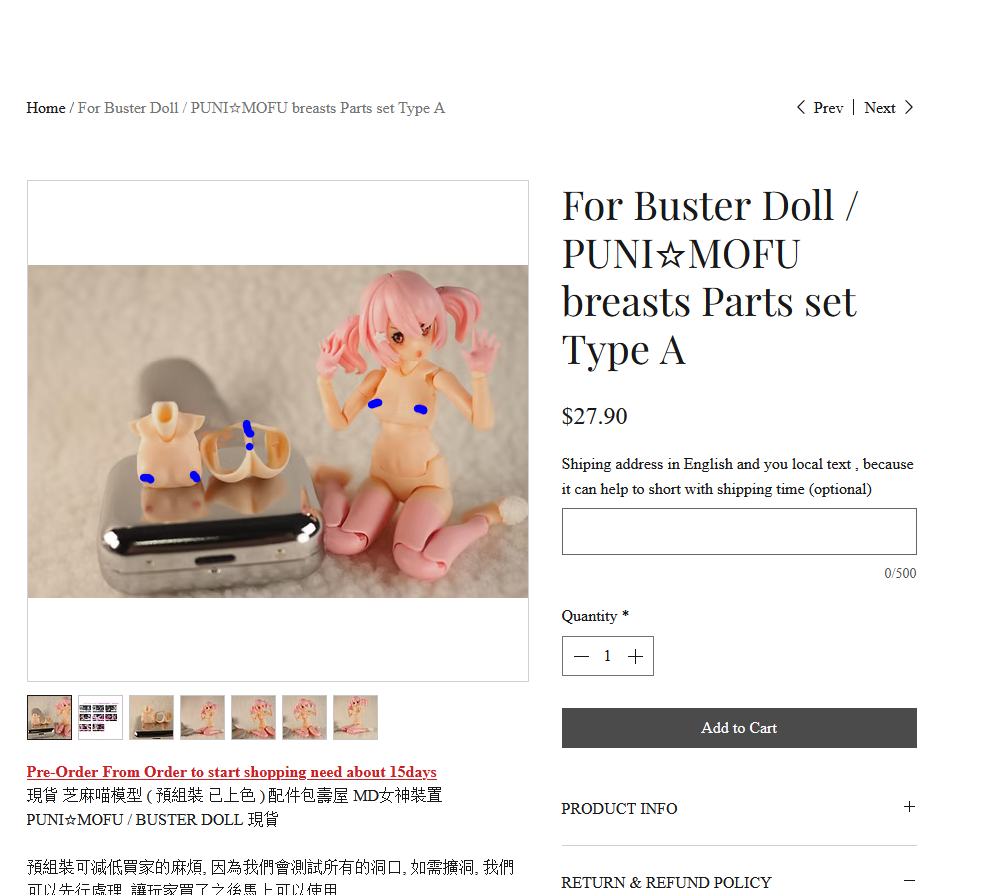
Task: Select the last product thumbnail
Action: tap(356, 717)
